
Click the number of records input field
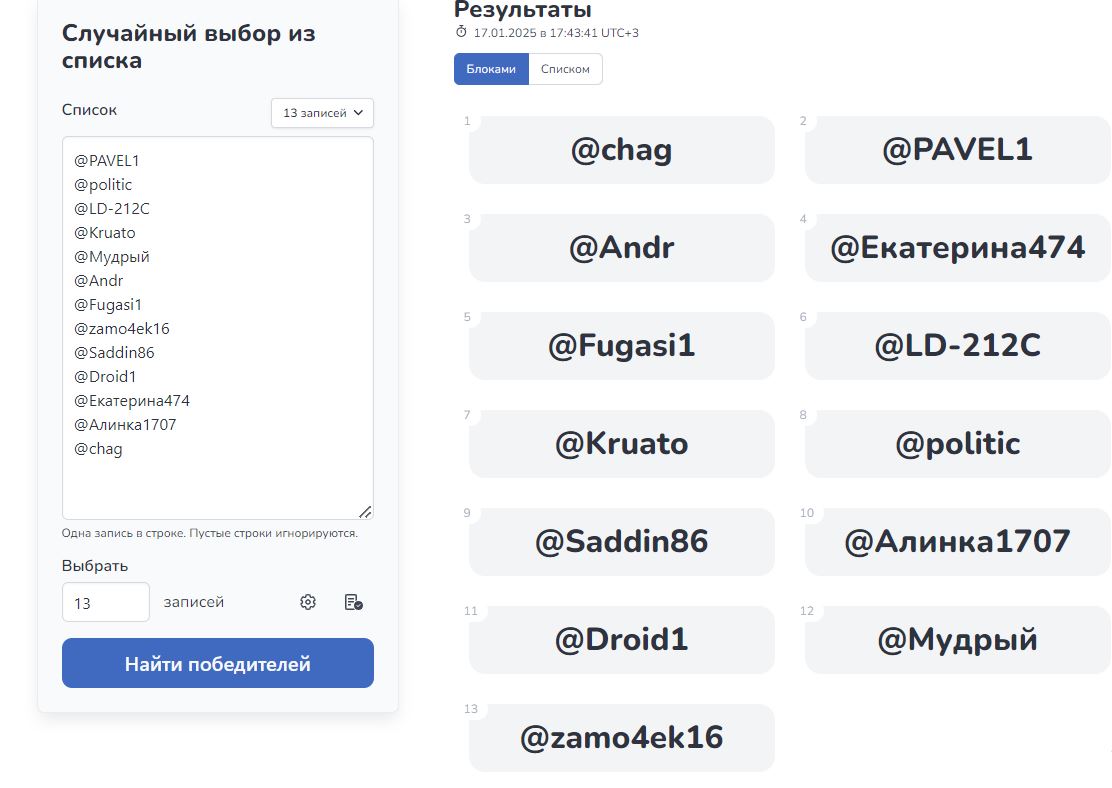106,602
